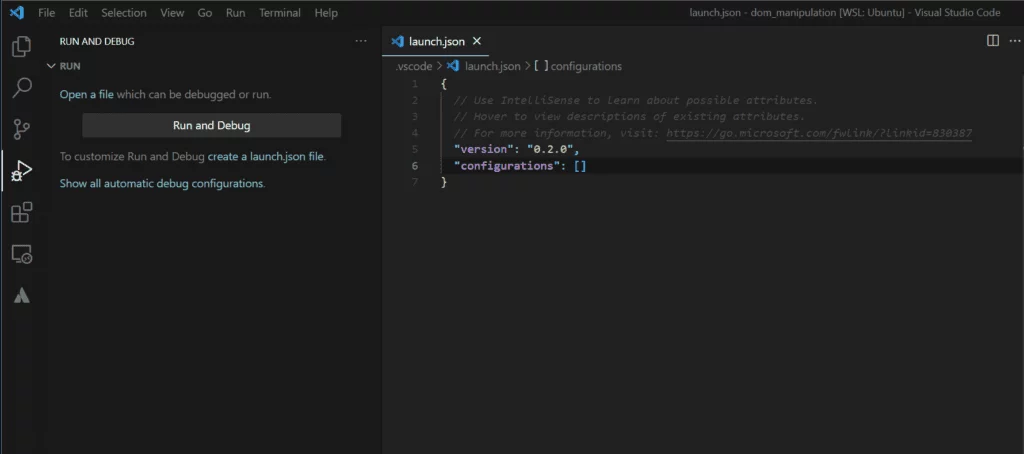Viewport: 1024px width, 454px height.
Task: Close the launch.json tab
Action: [477, 41]
